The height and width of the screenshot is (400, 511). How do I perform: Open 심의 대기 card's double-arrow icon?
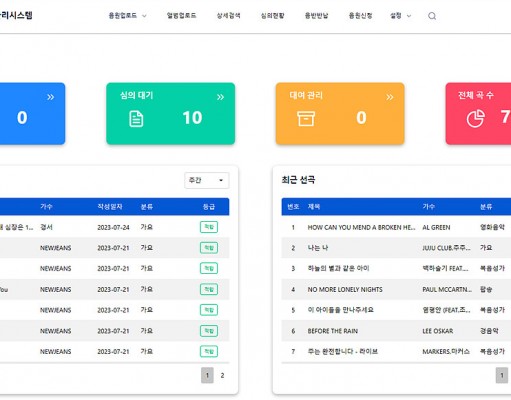coord(220,97)
